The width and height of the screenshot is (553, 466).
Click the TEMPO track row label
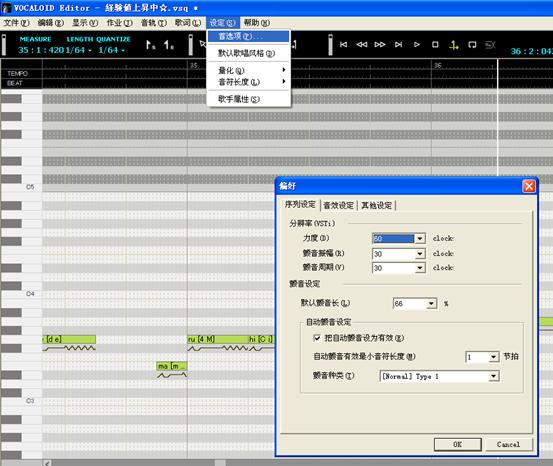pos(18,73)
